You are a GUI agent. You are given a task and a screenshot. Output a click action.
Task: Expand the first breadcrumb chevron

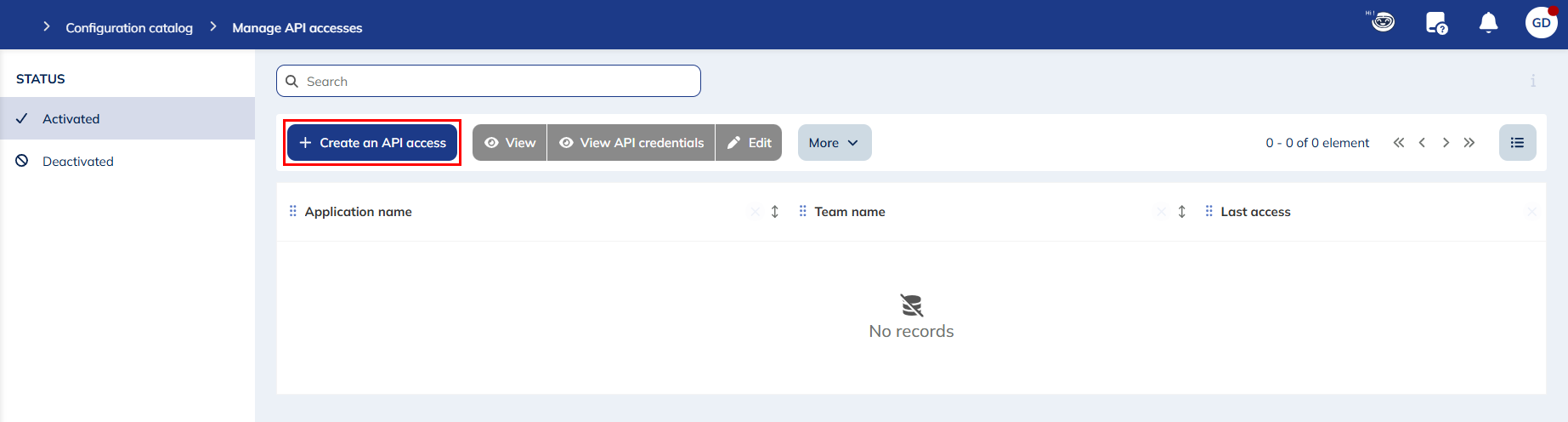coord(47,27)
